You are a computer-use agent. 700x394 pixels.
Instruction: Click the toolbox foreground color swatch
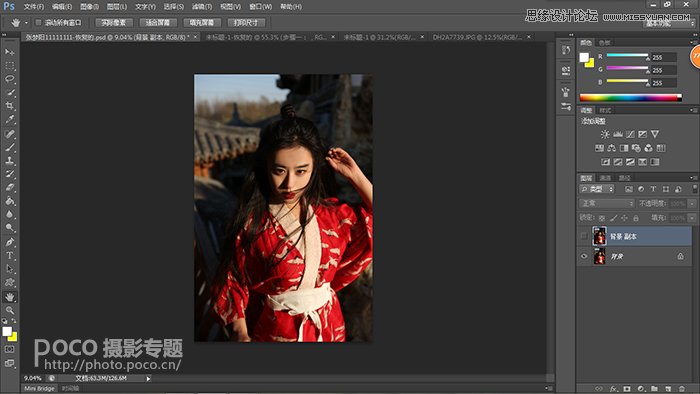(x=7, y=332)
